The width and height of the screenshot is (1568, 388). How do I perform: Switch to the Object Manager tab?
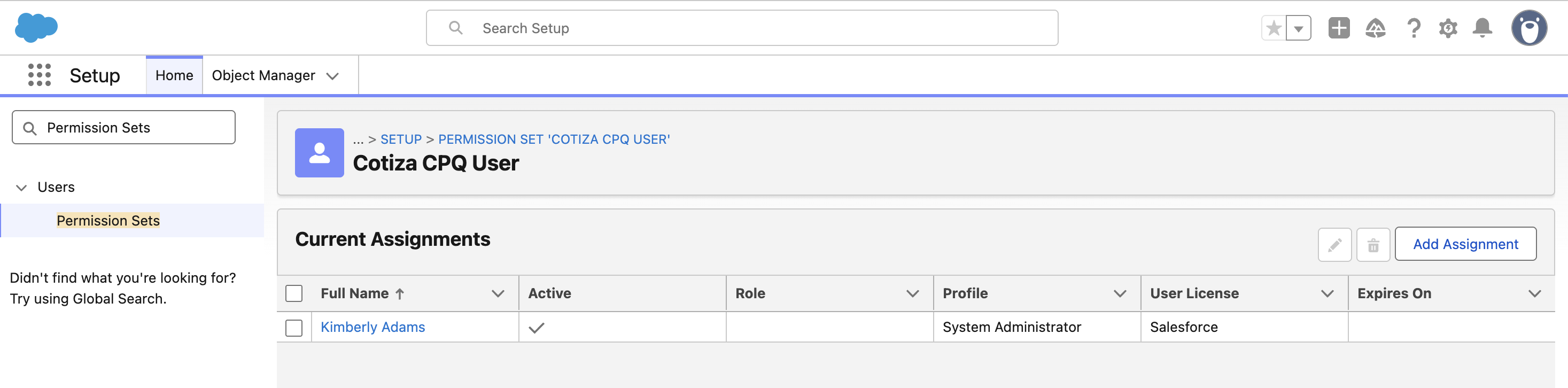(x=263, y=75)
